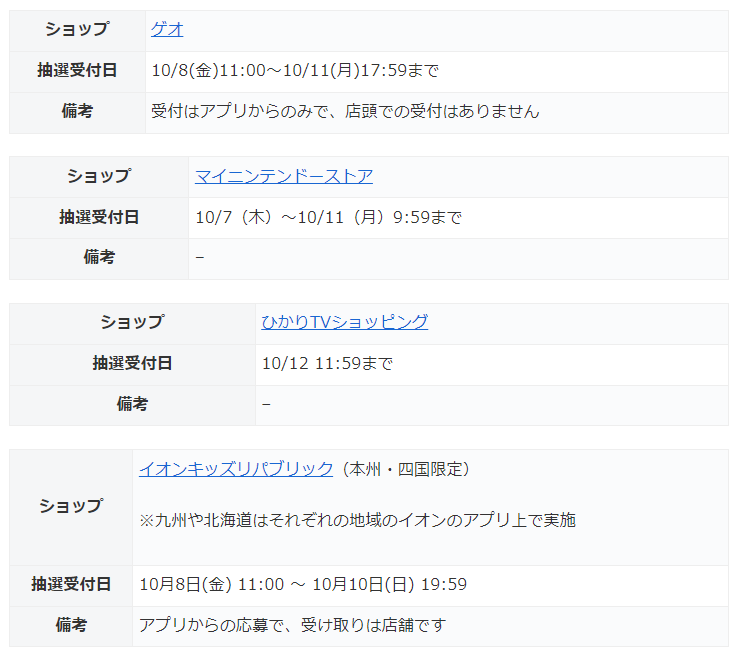The image size is (737, 656).
Task: Visit the イオンキッズリパブリック link
Action: coord(236,469)
